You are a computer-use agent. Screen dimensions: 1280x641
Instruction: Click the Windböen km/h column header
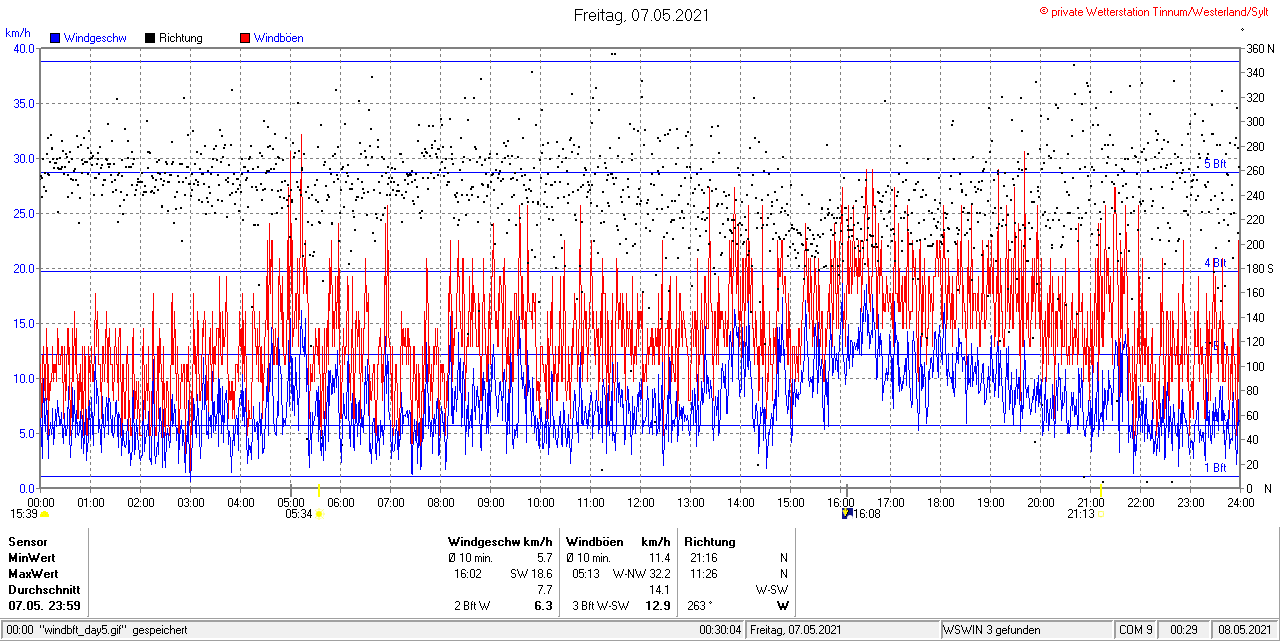[x=617, y=542]
